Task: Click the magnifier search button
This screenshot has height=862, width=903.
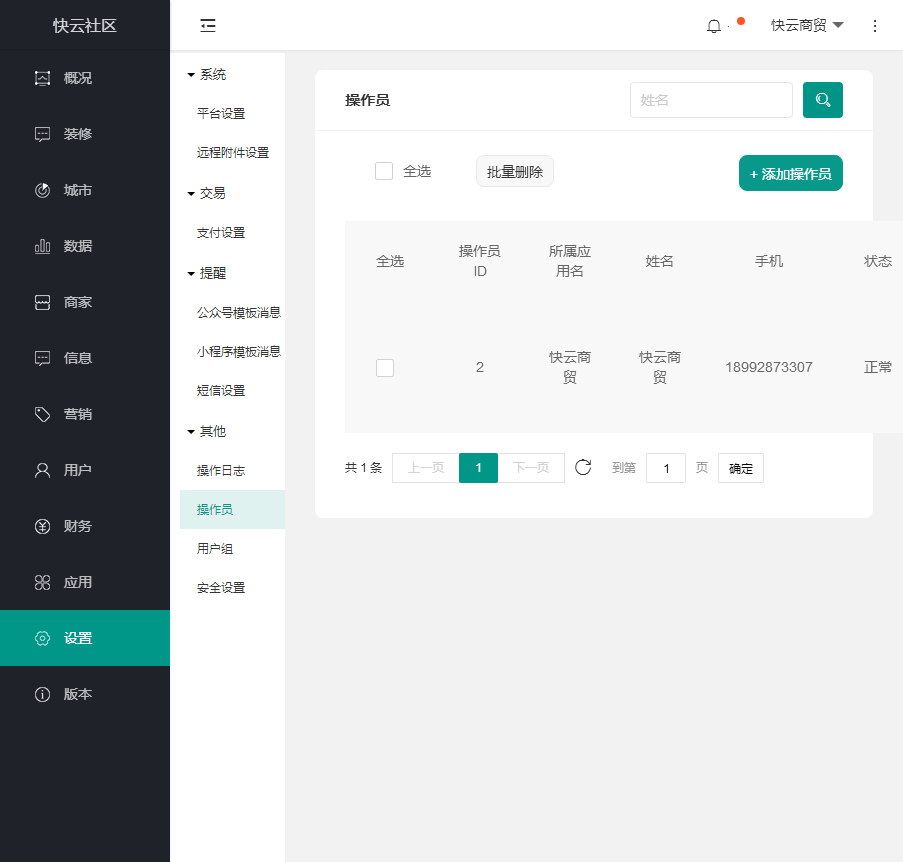Action: coord(822,100)
